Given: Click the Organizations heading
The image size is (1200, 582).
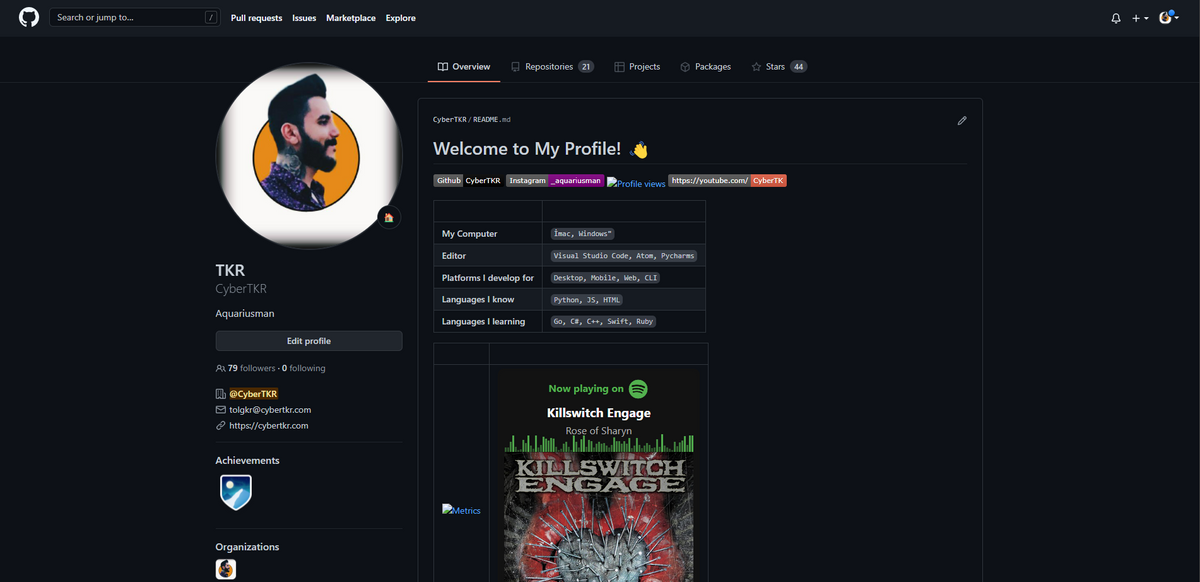Looking at the screenshot, I should (248, 547).
